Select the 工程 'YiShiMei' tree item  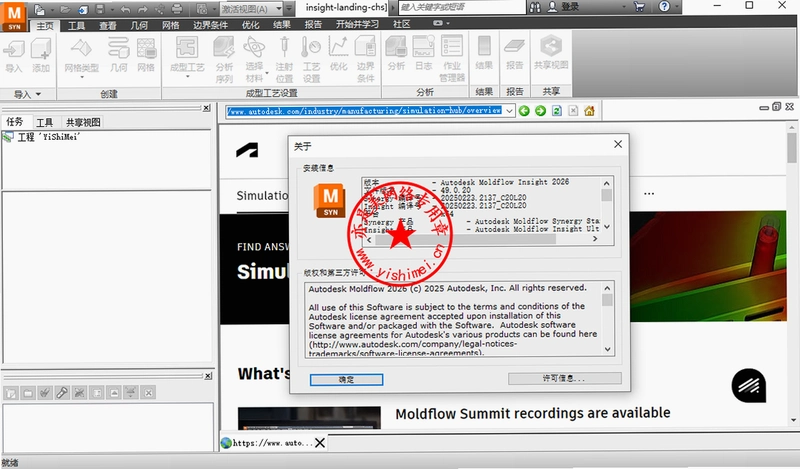tap(42, 137)
